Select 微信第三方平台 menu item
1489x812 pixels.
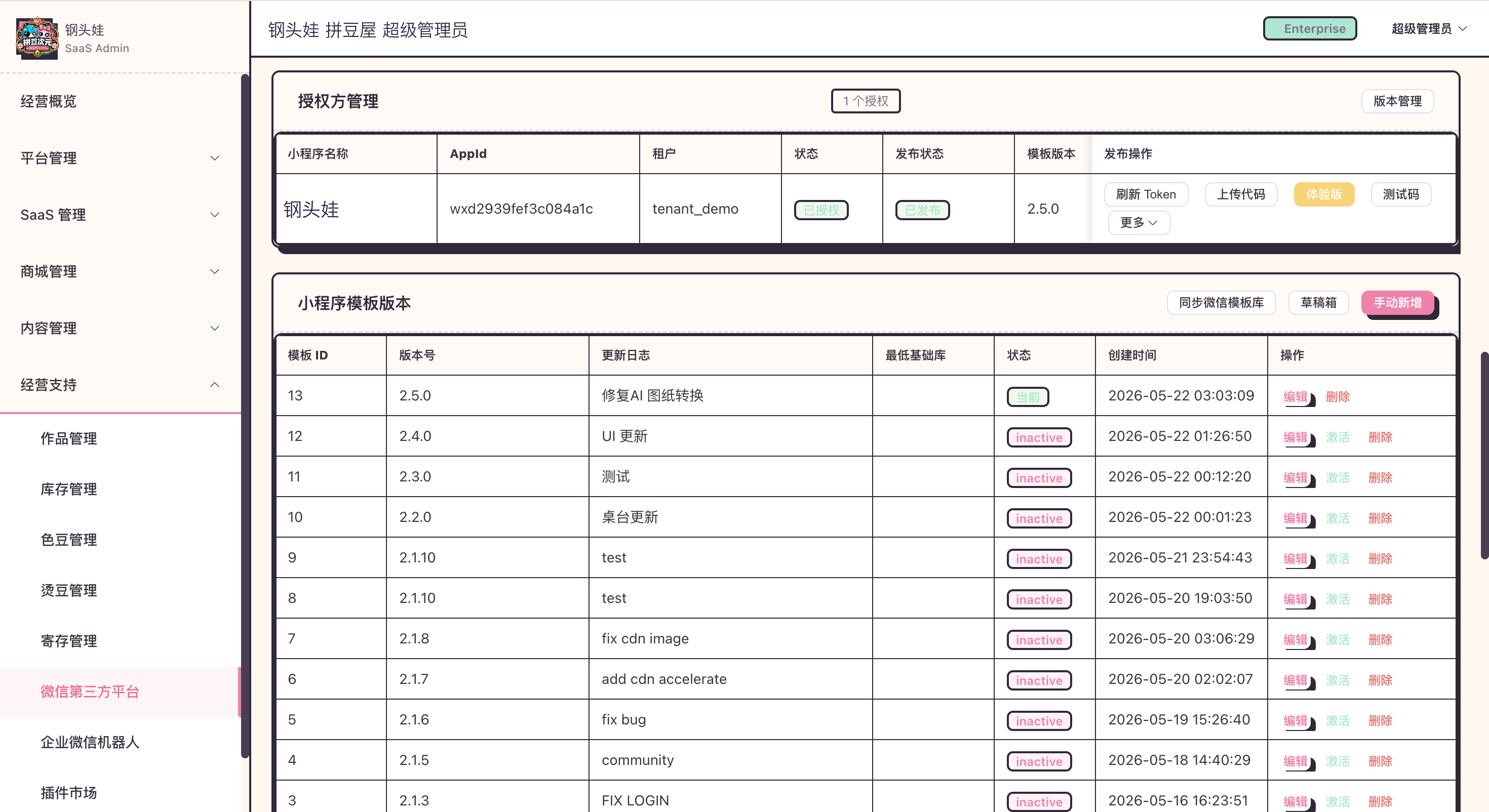[x=120, y=692]
